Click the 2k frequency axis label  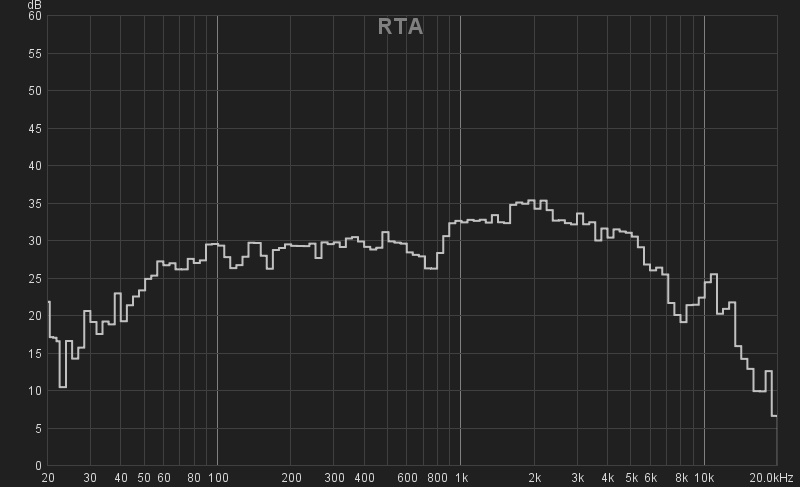pos(535,478)
